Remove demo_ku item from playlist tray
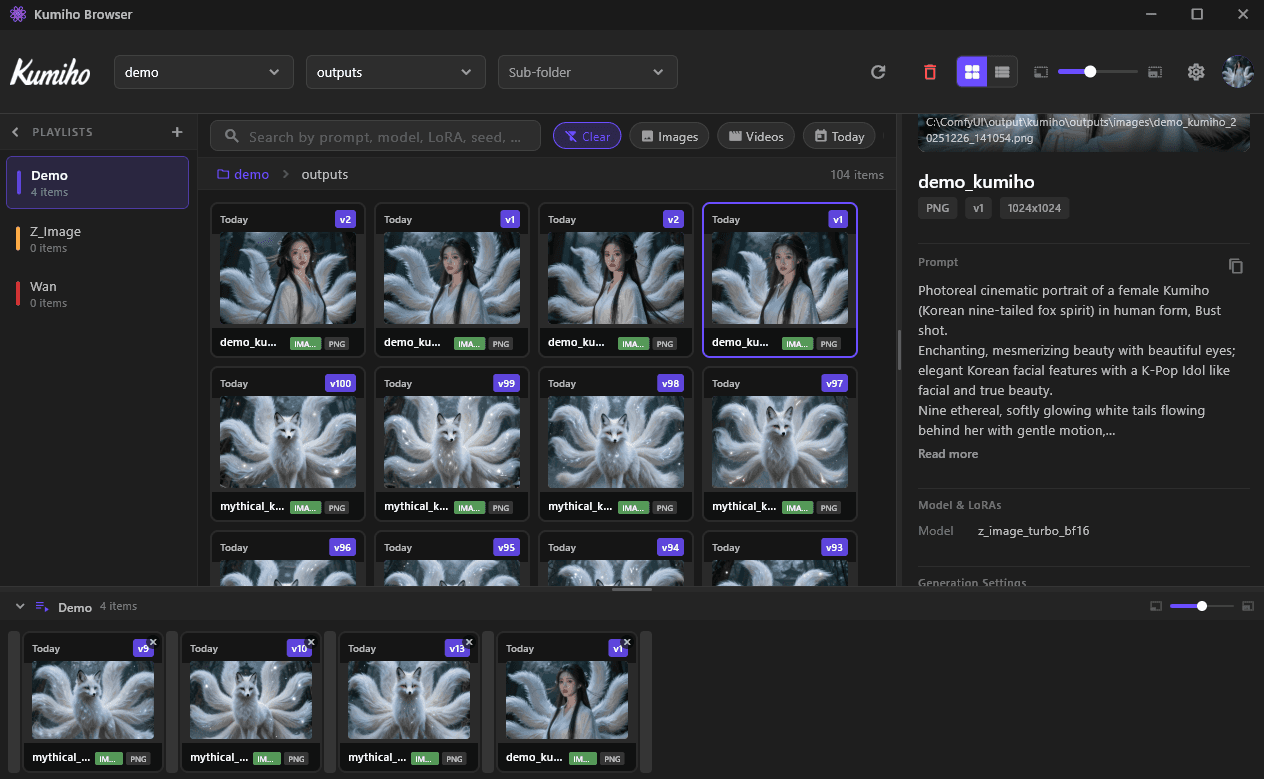The width and height of the screenshot is (1264, 779). coord(627,641)
